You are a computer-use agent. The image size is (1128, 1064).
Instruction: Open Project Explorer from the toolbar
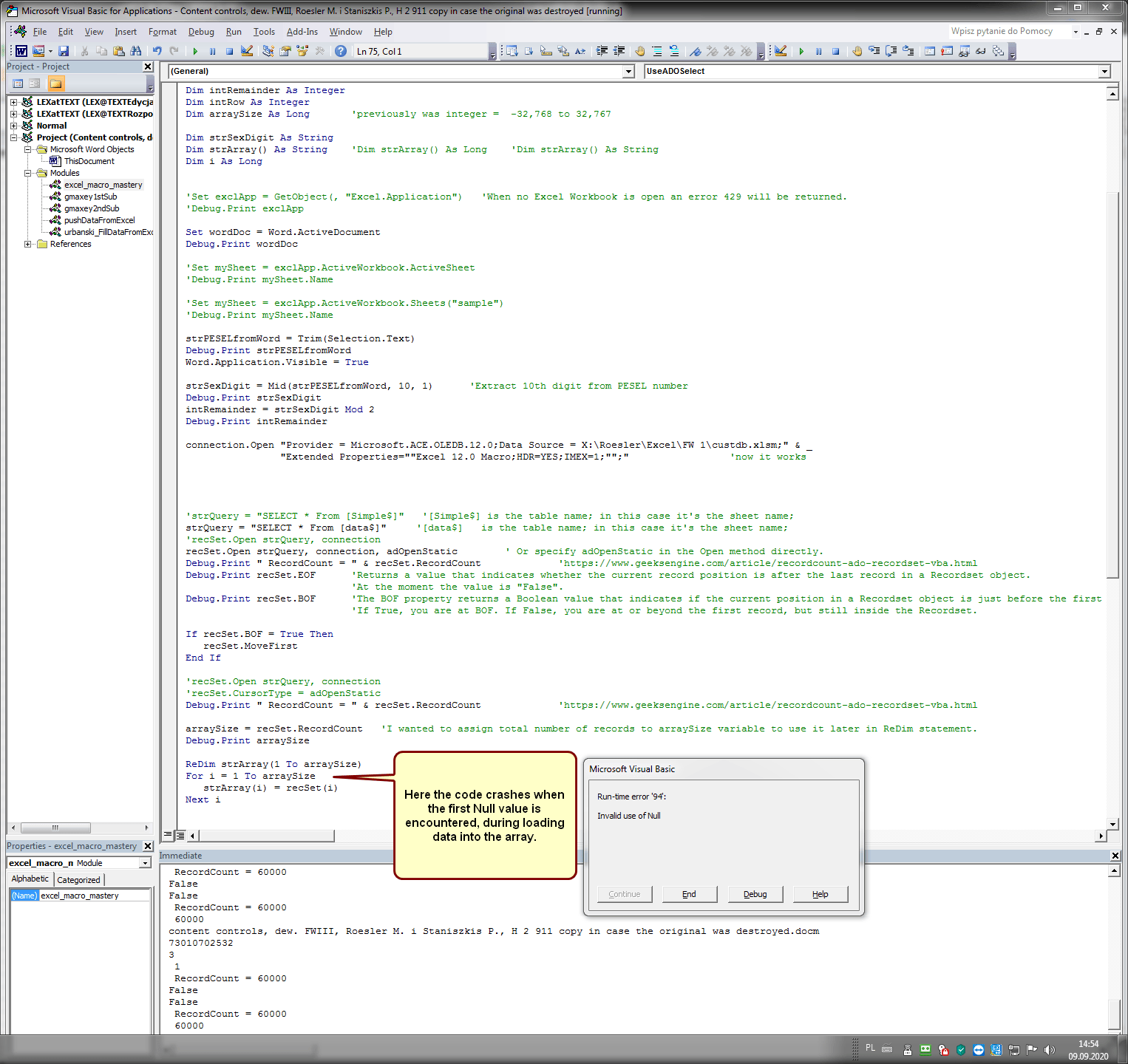(268, 51)
